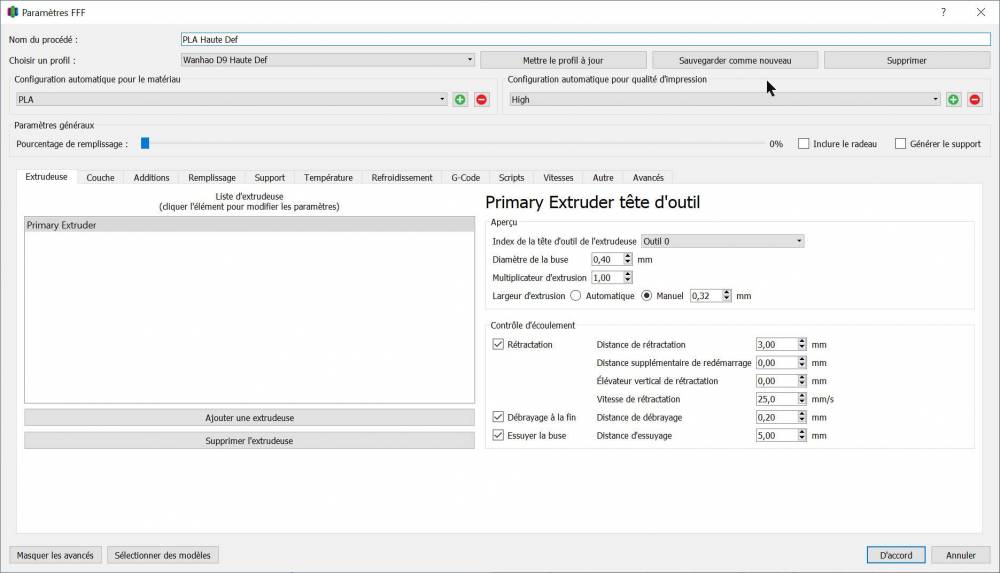The width and height of the screenshot is (1000, 573).
Task: Remove the High quality configuration with red minus
Action: (x=974, y=100)
